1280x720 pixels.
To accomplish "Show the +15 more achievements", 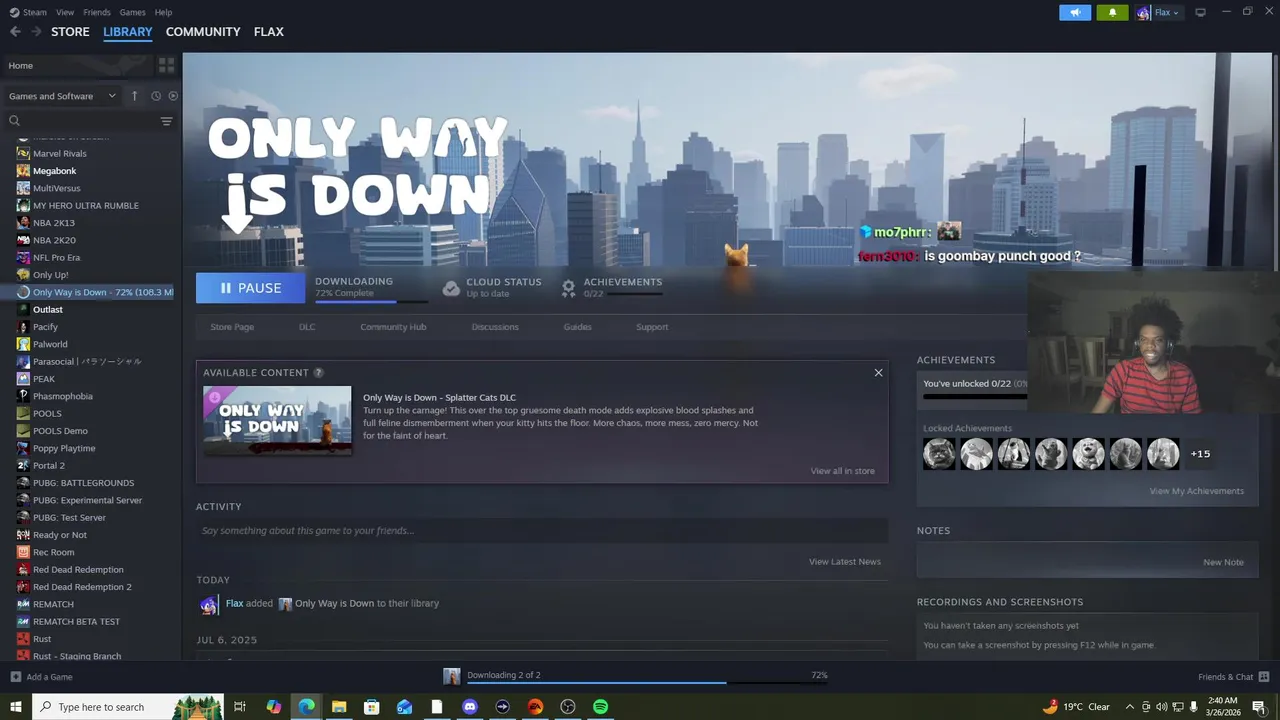I will pyautogui.click(x=1200, y=454).
